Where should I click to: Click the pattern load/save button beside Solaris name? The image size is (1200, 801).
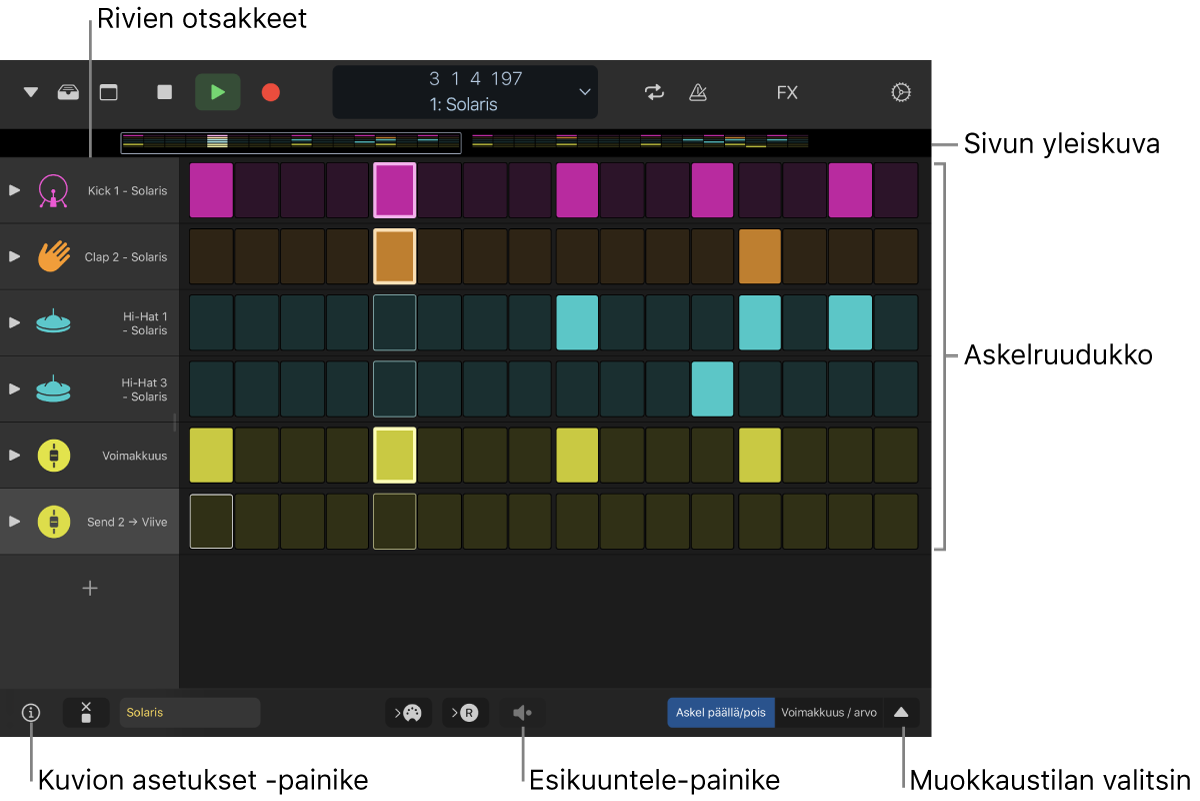86,712
